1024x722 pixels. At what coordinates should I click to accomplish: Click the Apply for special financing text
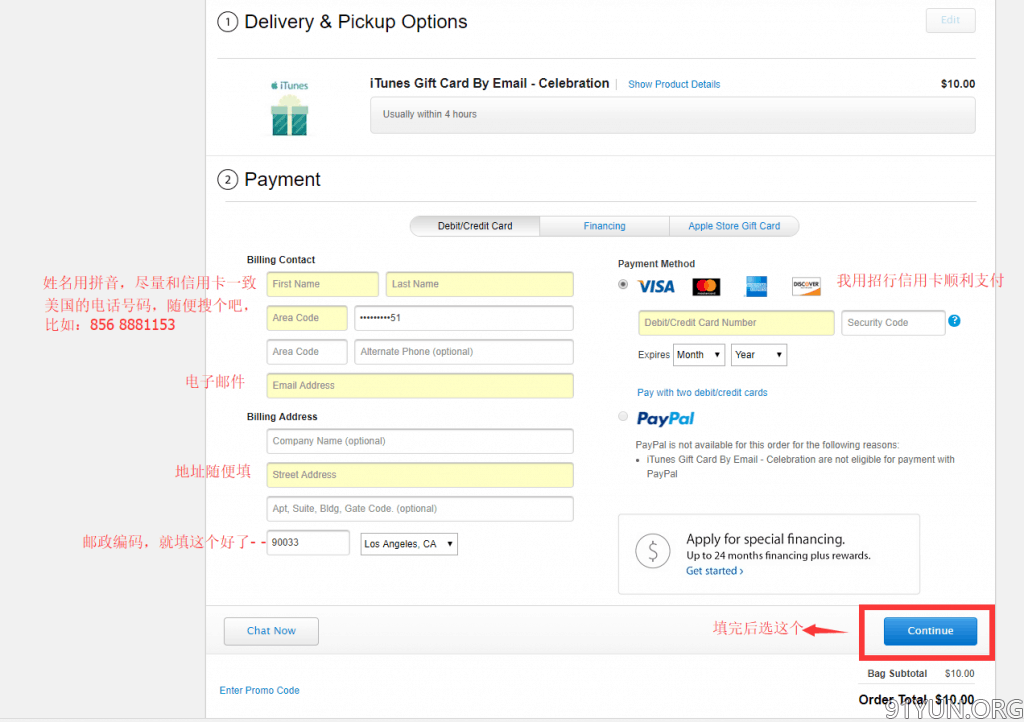coord(765,539)
